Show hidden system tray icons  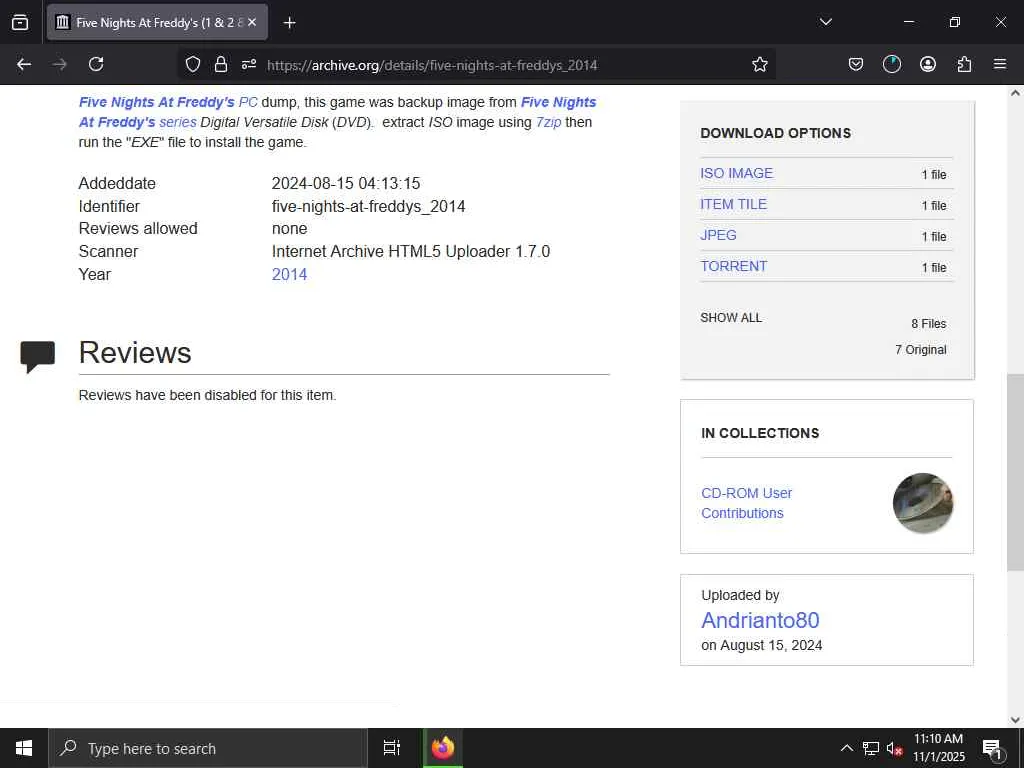pyautogui.click(x=846, y=748)
